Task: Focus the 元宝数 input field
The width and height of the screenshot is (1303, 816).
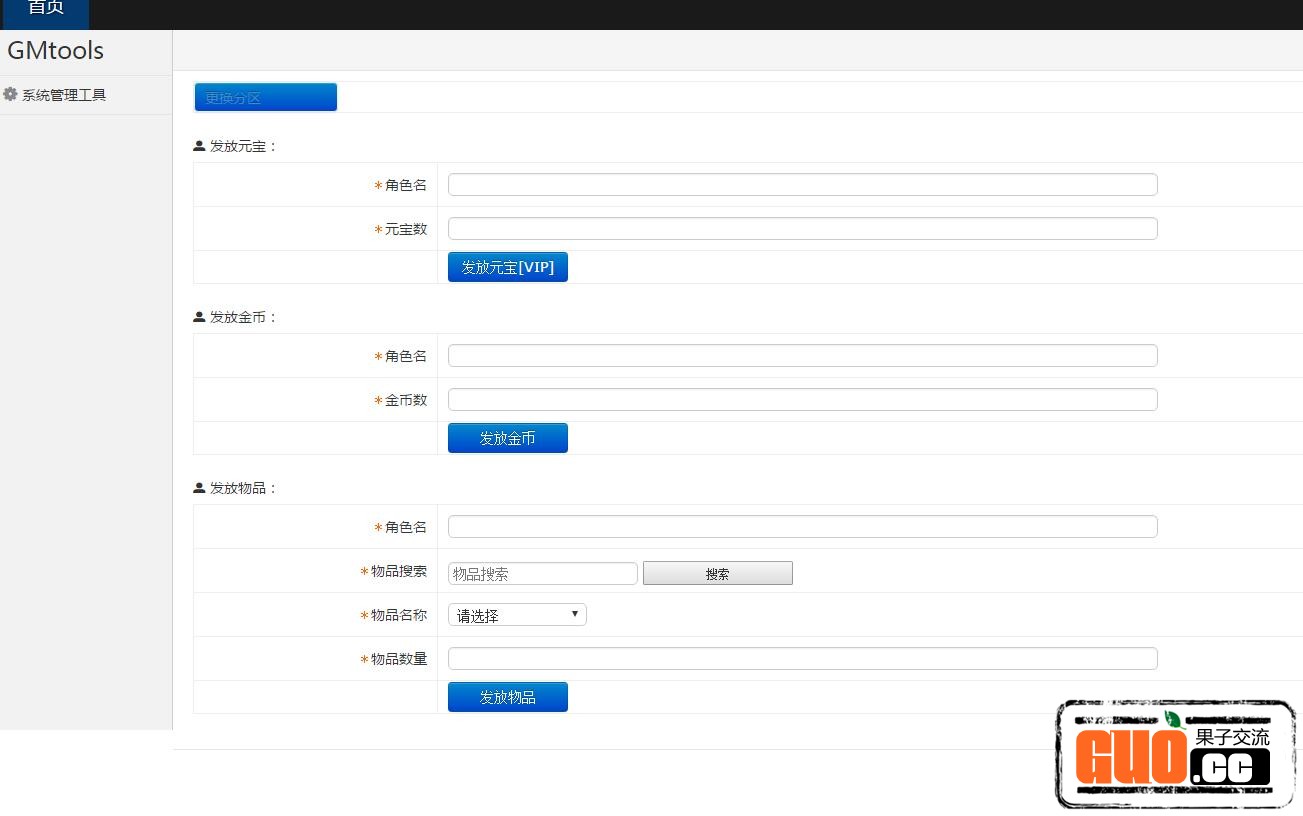Action: pos(802,229)
